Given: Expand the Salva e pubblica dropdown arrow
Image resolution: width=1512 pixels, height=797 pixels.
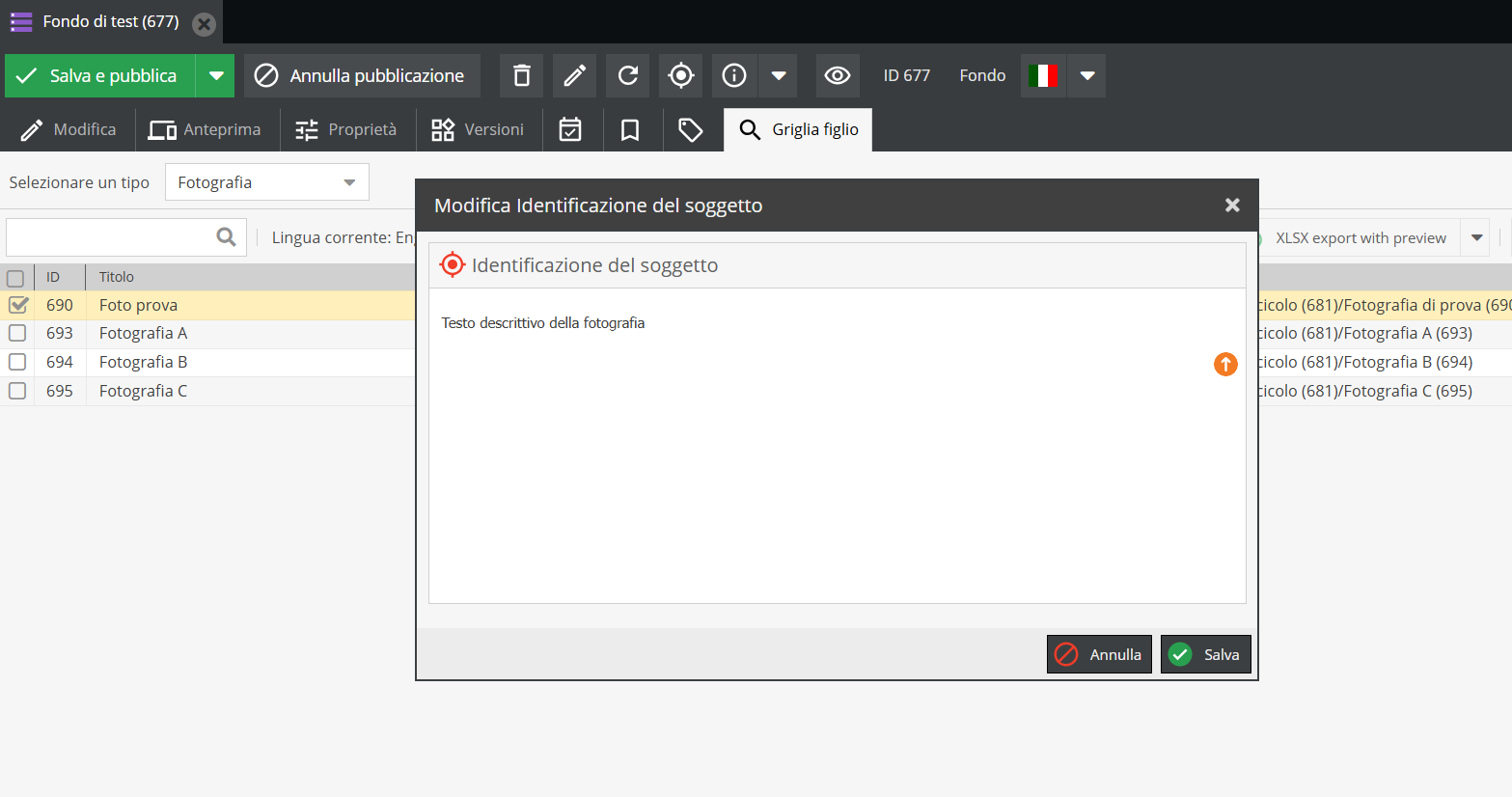Looking at the screenshot, I should pyautogui.click(x=216, y=75).
